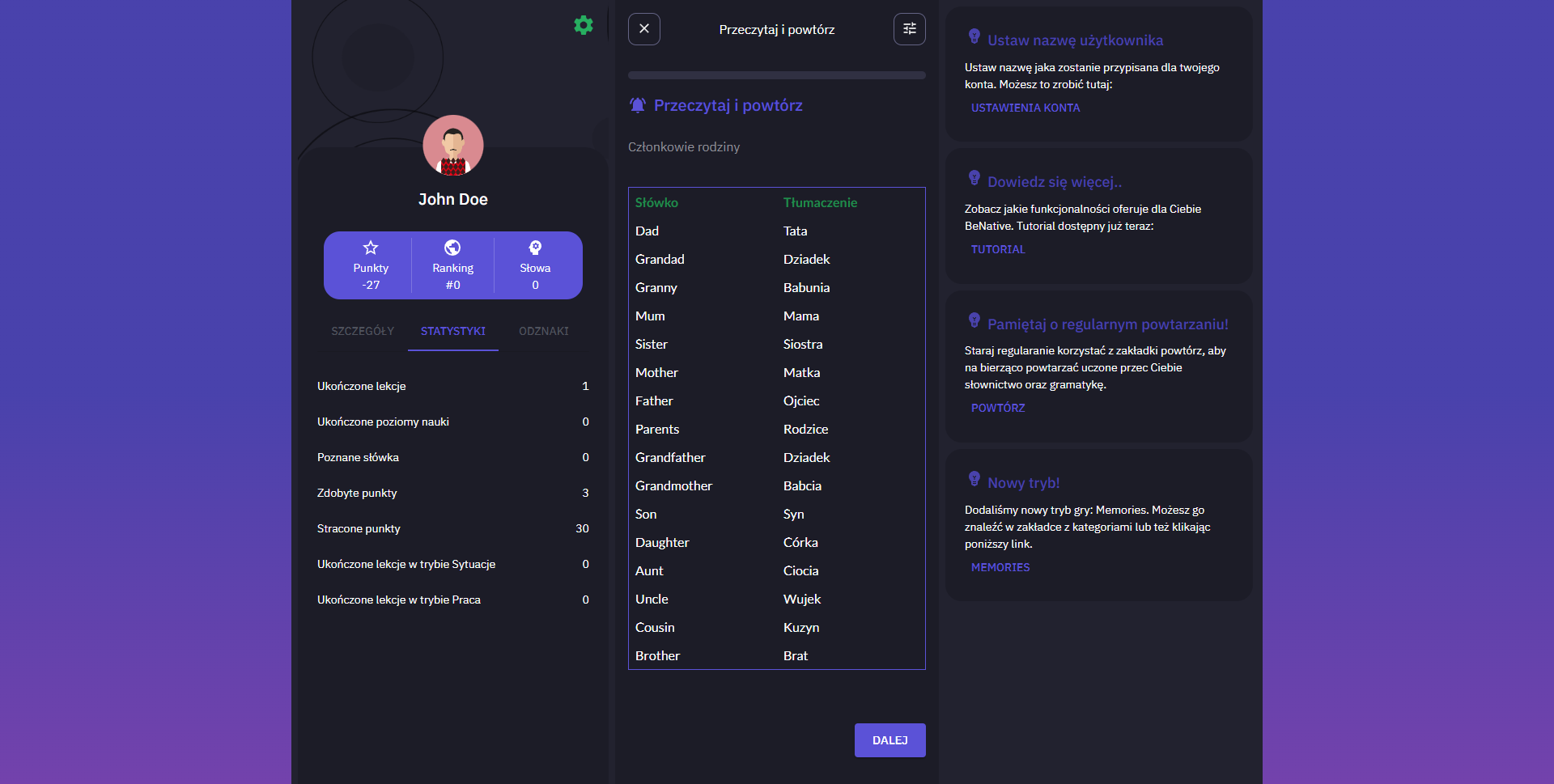Click the star icon above Punkty
This screenshot has width=1554, height=784.
pos(370,248)
